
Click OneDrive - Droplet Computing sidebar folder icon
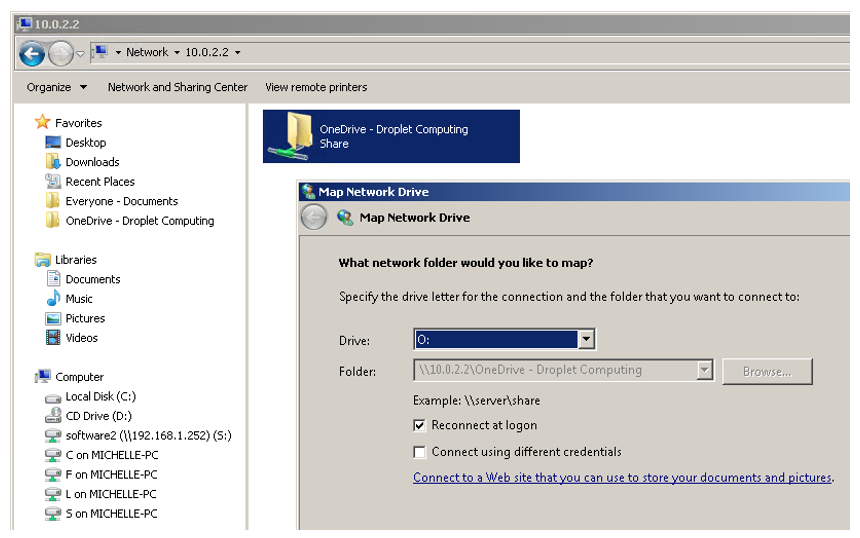tap(53, 220)
